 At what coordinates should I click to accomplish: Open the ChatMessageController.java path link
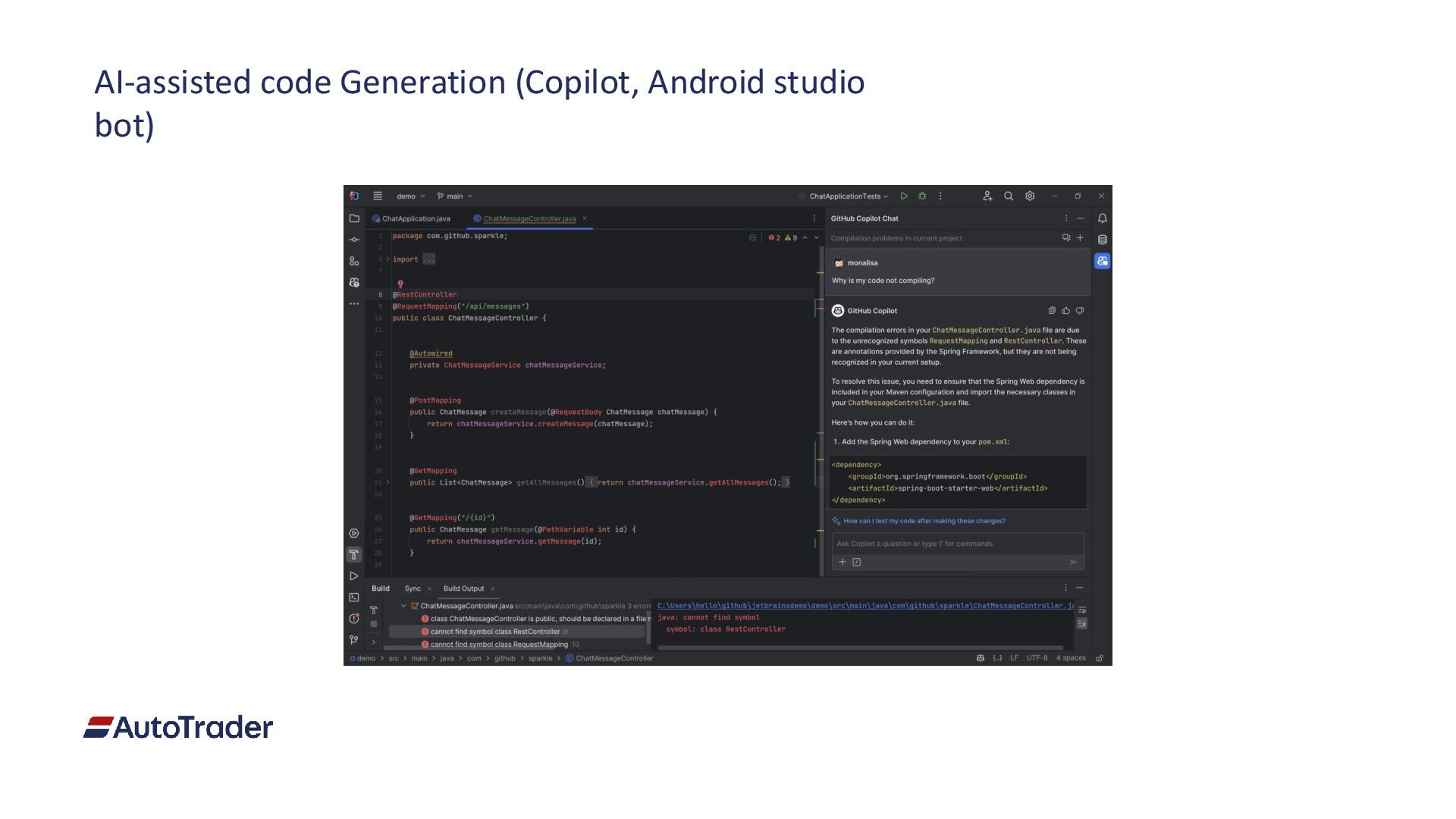[865, 606]
